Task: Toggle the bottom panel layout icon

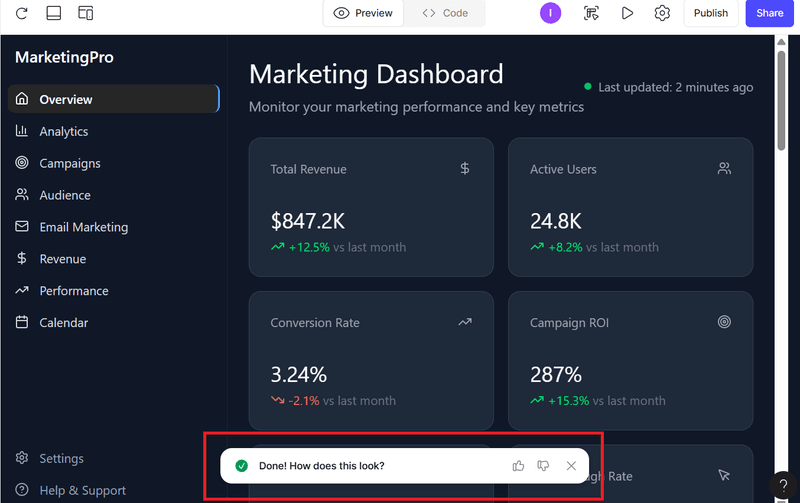Action: pos(54,13)
